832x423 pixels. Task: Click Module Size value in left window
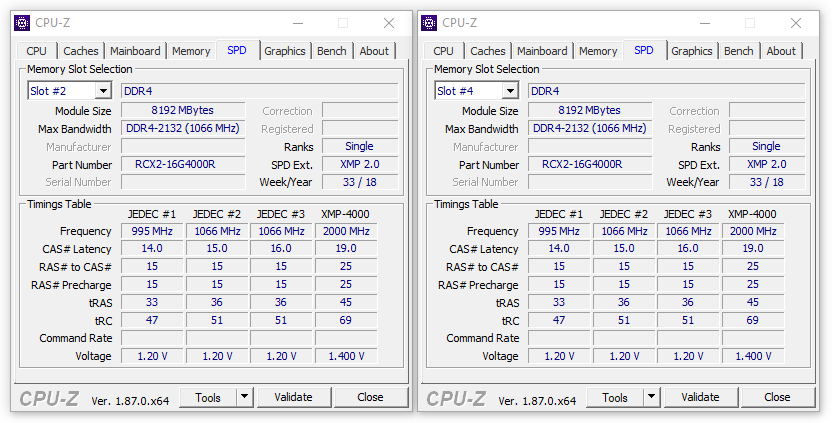point(183,110)
